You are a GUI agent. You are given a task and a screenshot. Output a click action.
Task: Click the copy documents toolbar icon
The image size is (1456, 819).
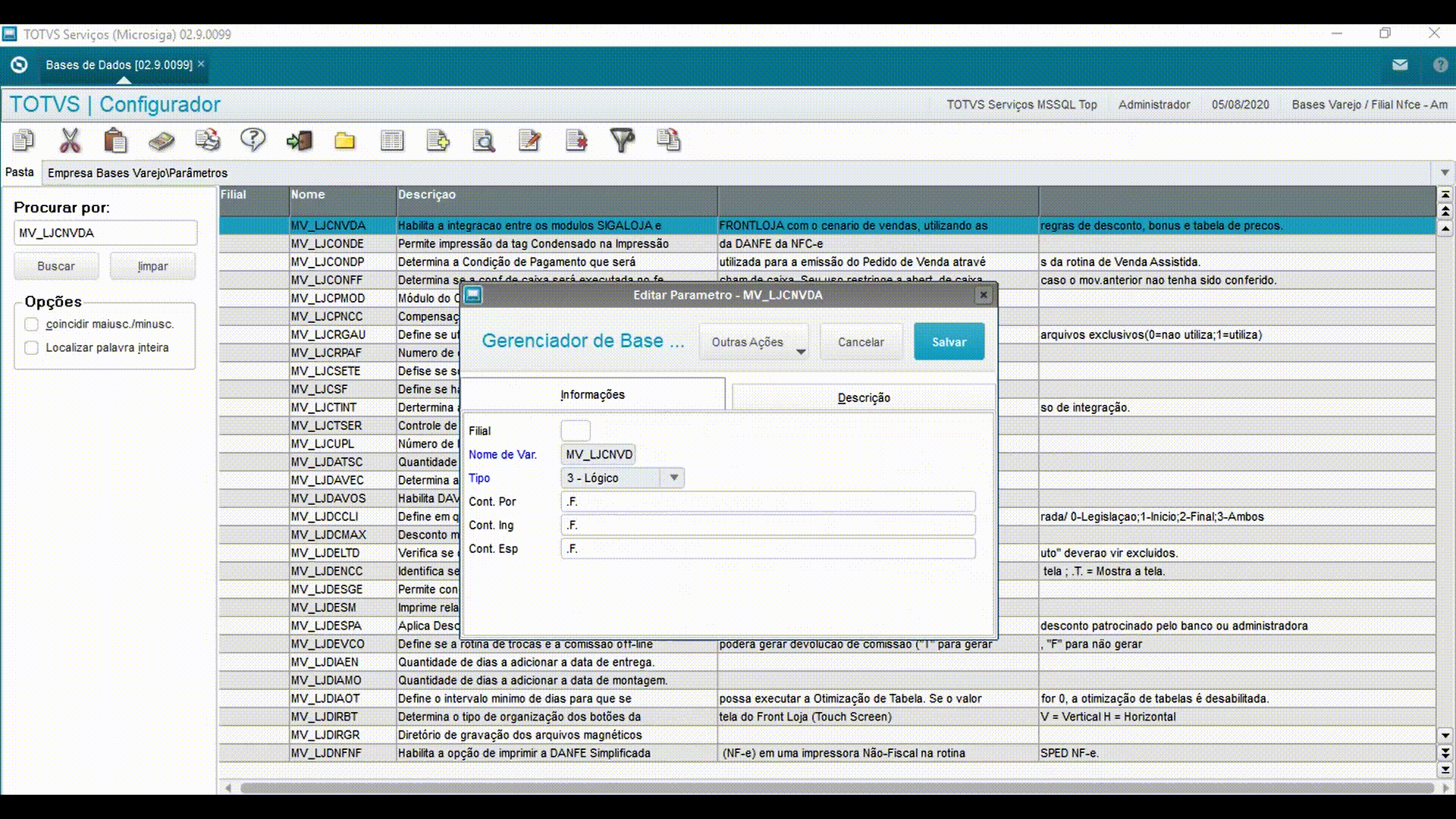point(24,140)
